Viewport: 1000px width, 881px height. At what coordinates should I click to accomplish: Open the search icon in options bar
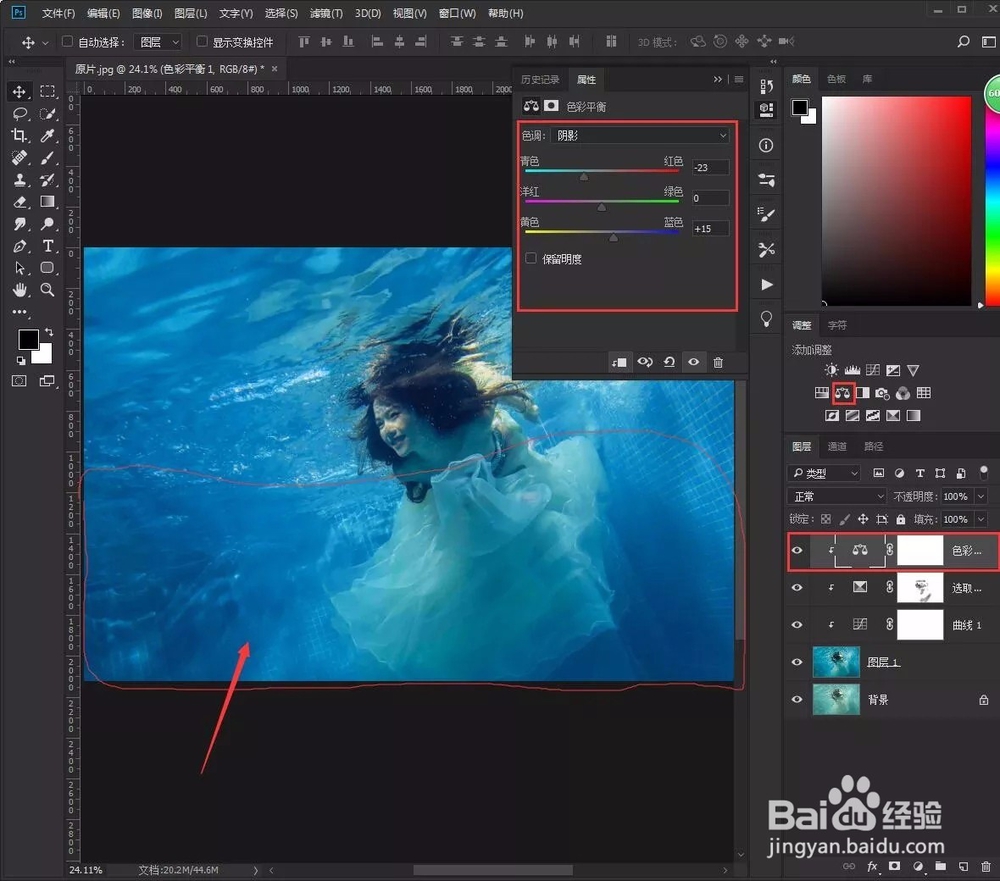click(x=963, y=41)
